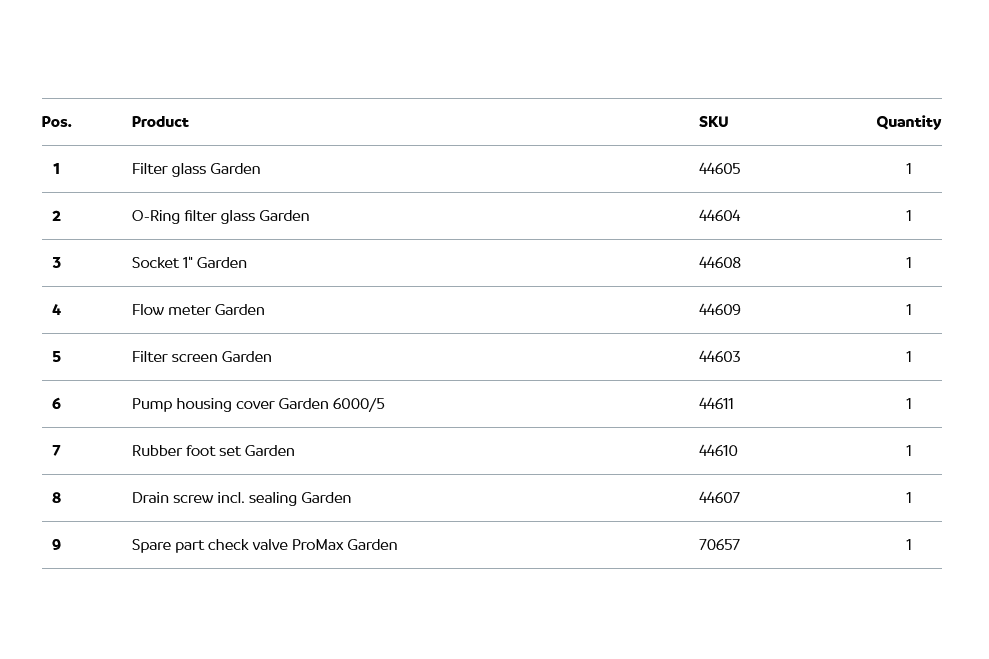
Task: Select SKU number 44604
Action: pyautogui.click(x=719, y=216)
